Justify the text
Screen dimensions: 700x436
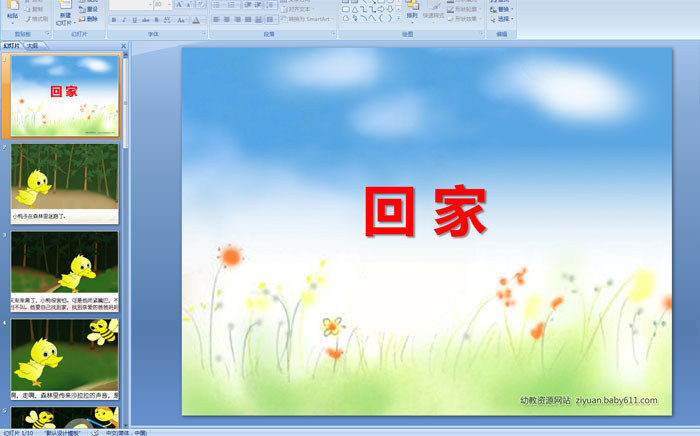coord(247,20)
